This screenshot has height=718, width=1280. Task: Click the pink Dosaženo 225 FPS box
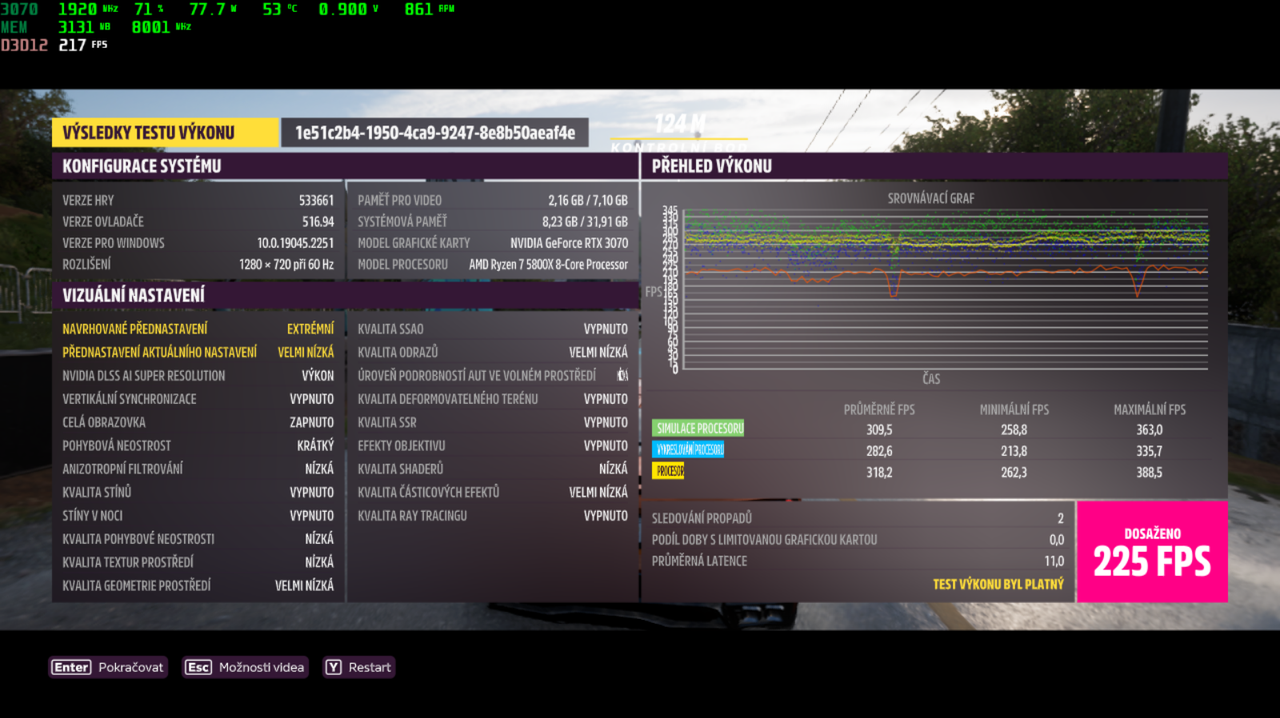pos(1152,552)
